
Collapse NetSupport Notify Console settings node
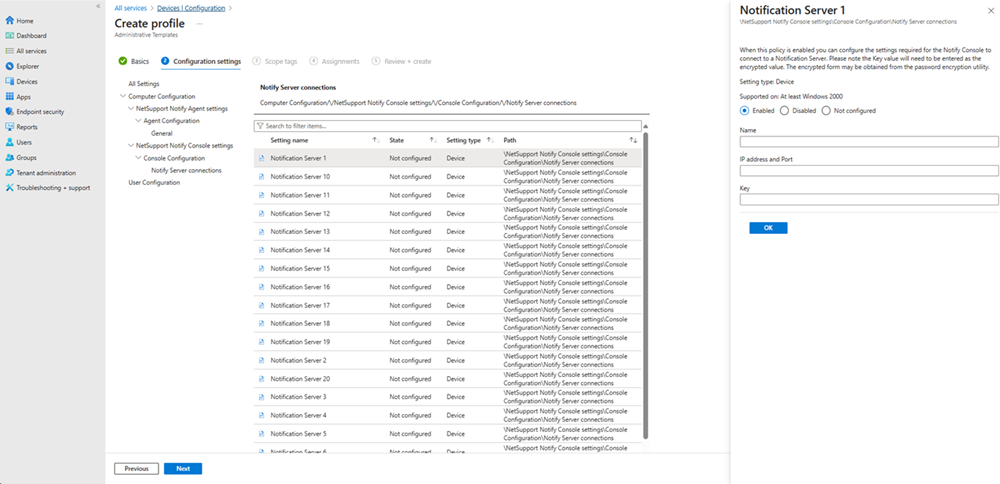pyautogui.click(x=130, y=146)
